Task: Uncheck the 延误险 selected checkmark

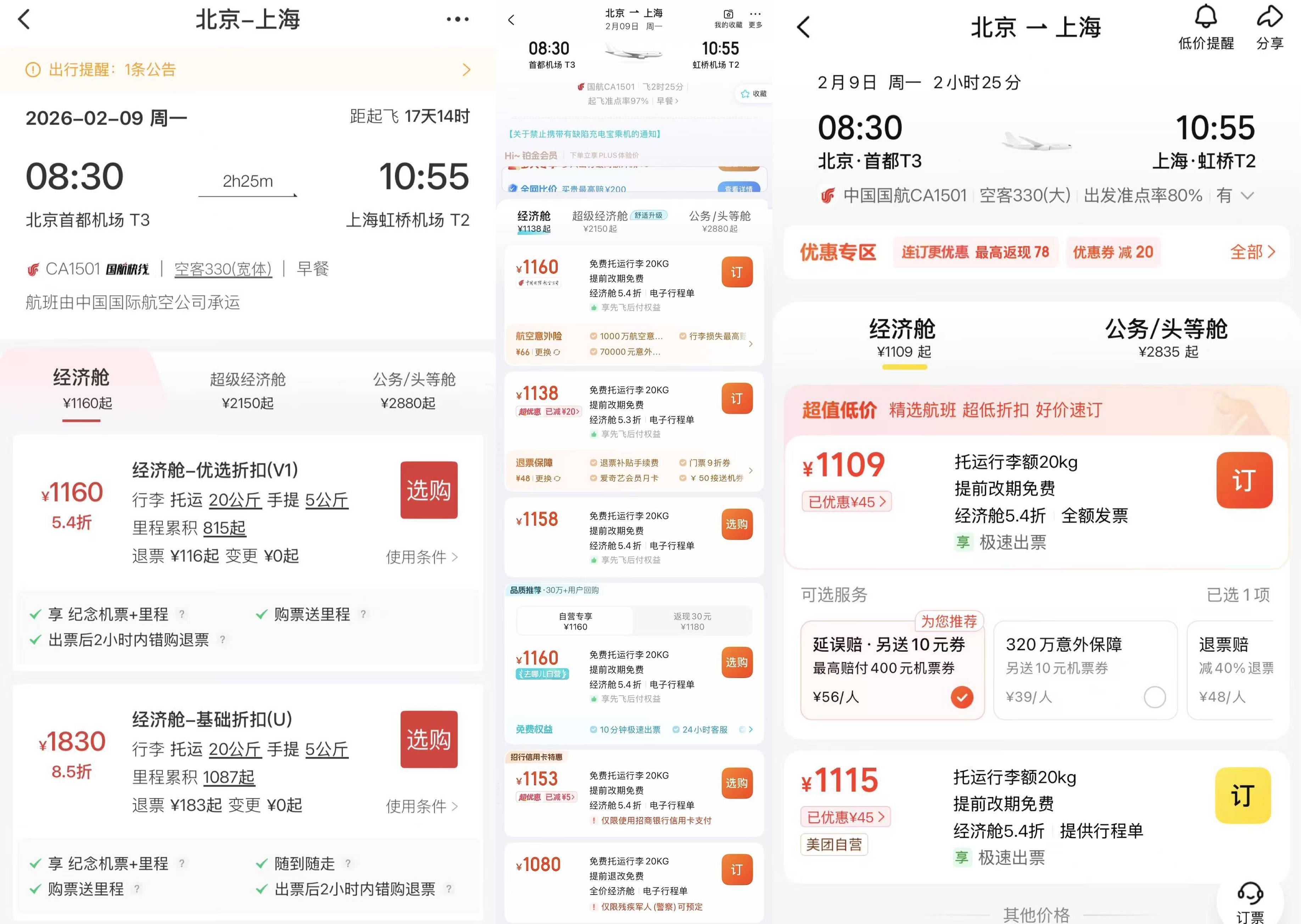Action: click(x=962, y=697)
